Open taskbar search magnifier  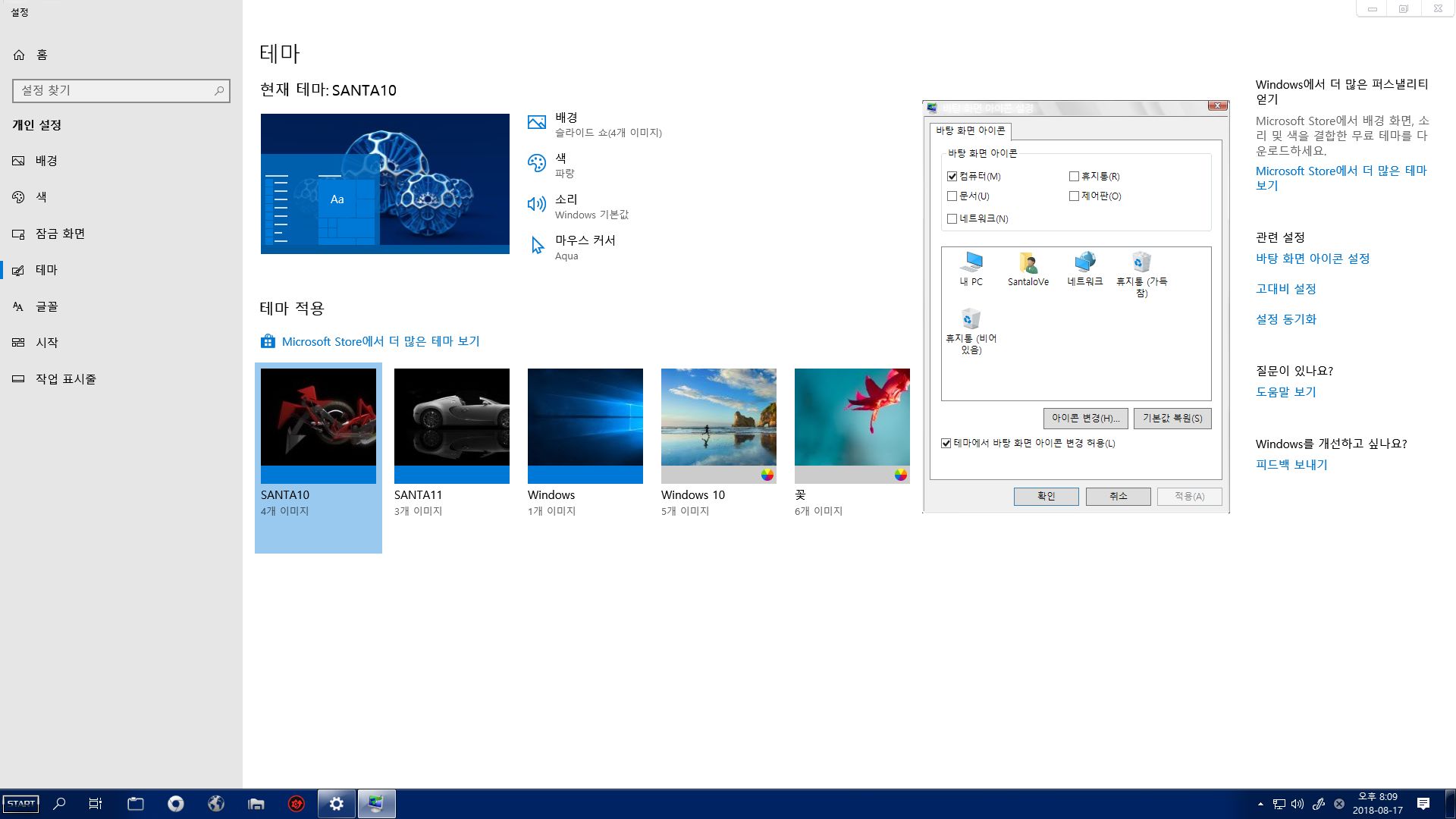tap(59, 804)
